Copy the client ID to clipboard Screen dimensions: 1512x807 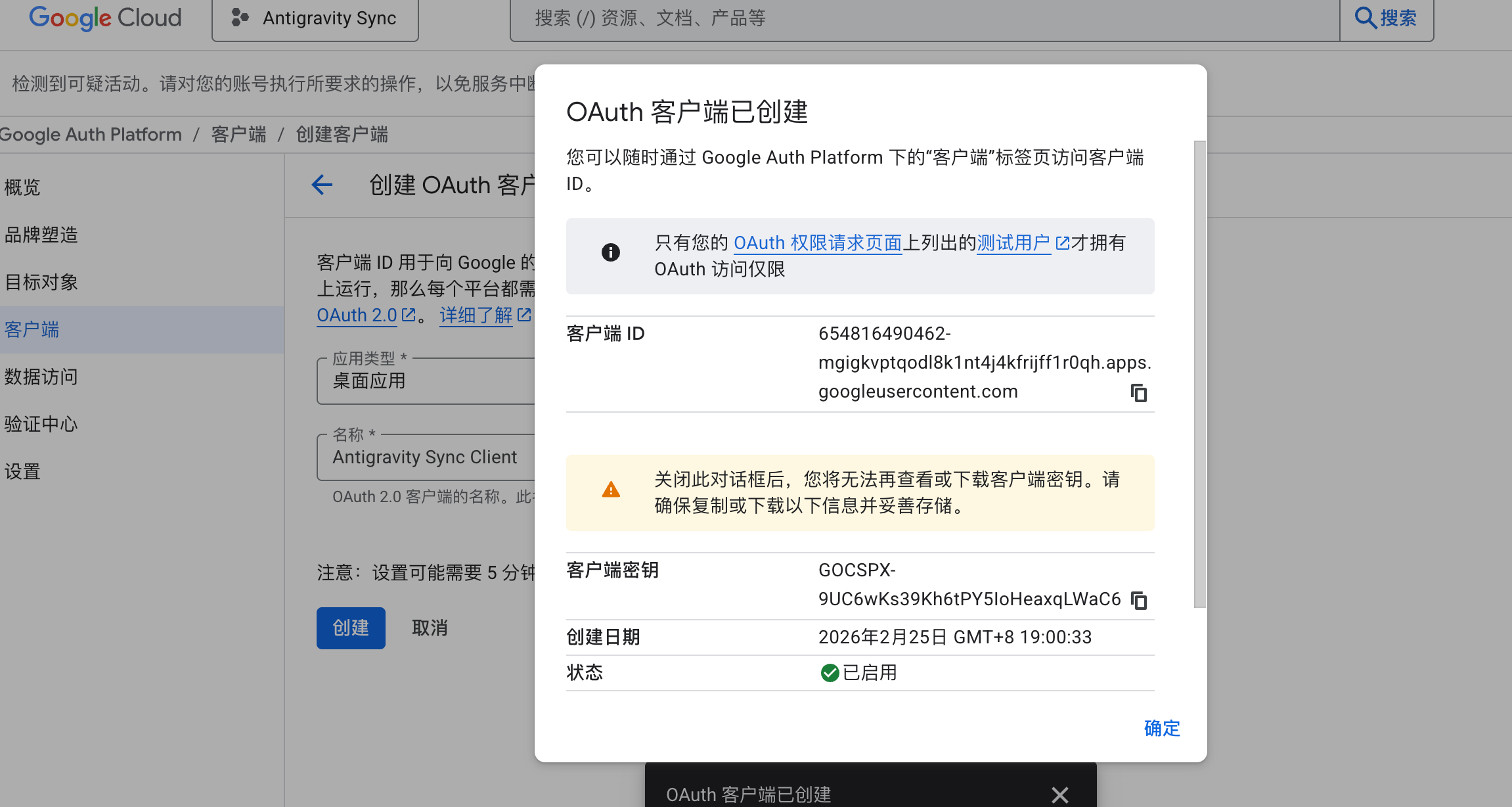click(x=1138, y=393)
